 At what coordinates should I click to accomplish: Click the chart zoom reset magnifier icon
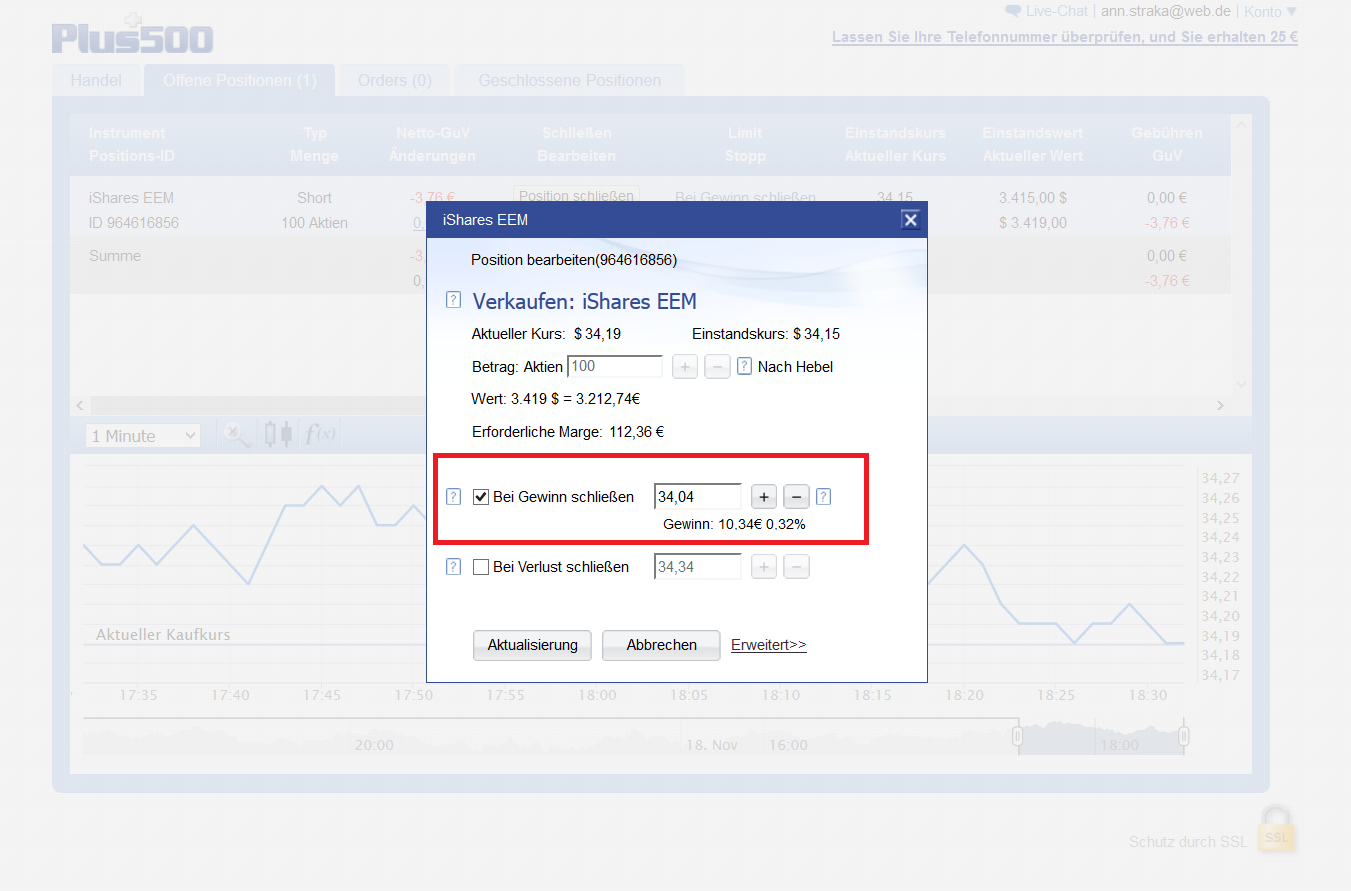236,434
